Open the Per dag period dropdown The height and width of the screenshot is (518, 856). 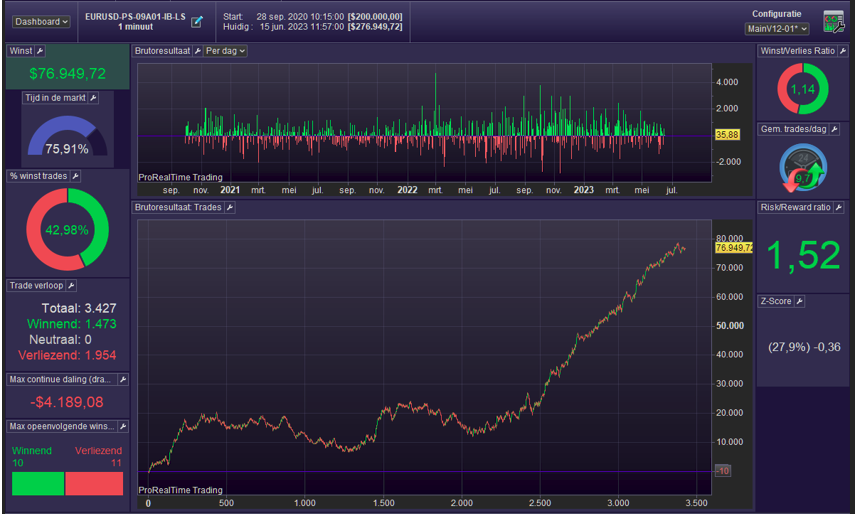click(x=225, y=51)
